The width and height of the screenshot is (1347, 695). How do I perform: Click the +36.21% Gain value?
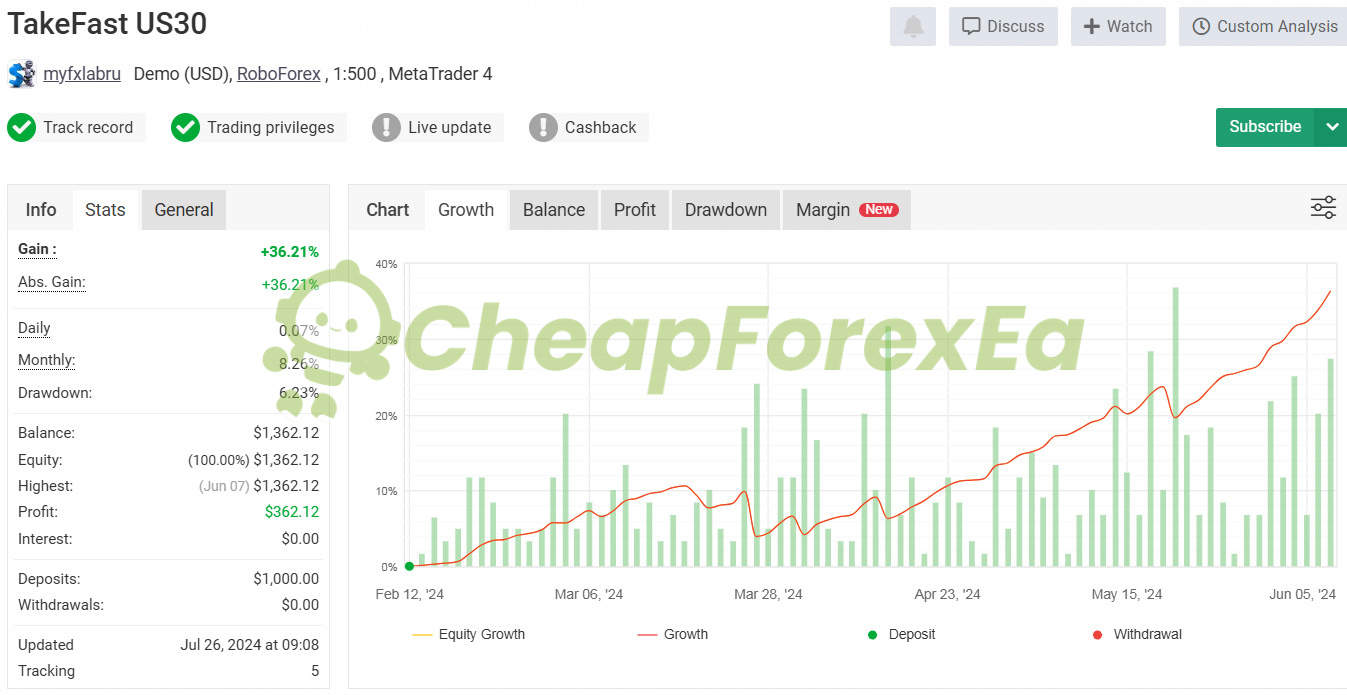[290, 252]
